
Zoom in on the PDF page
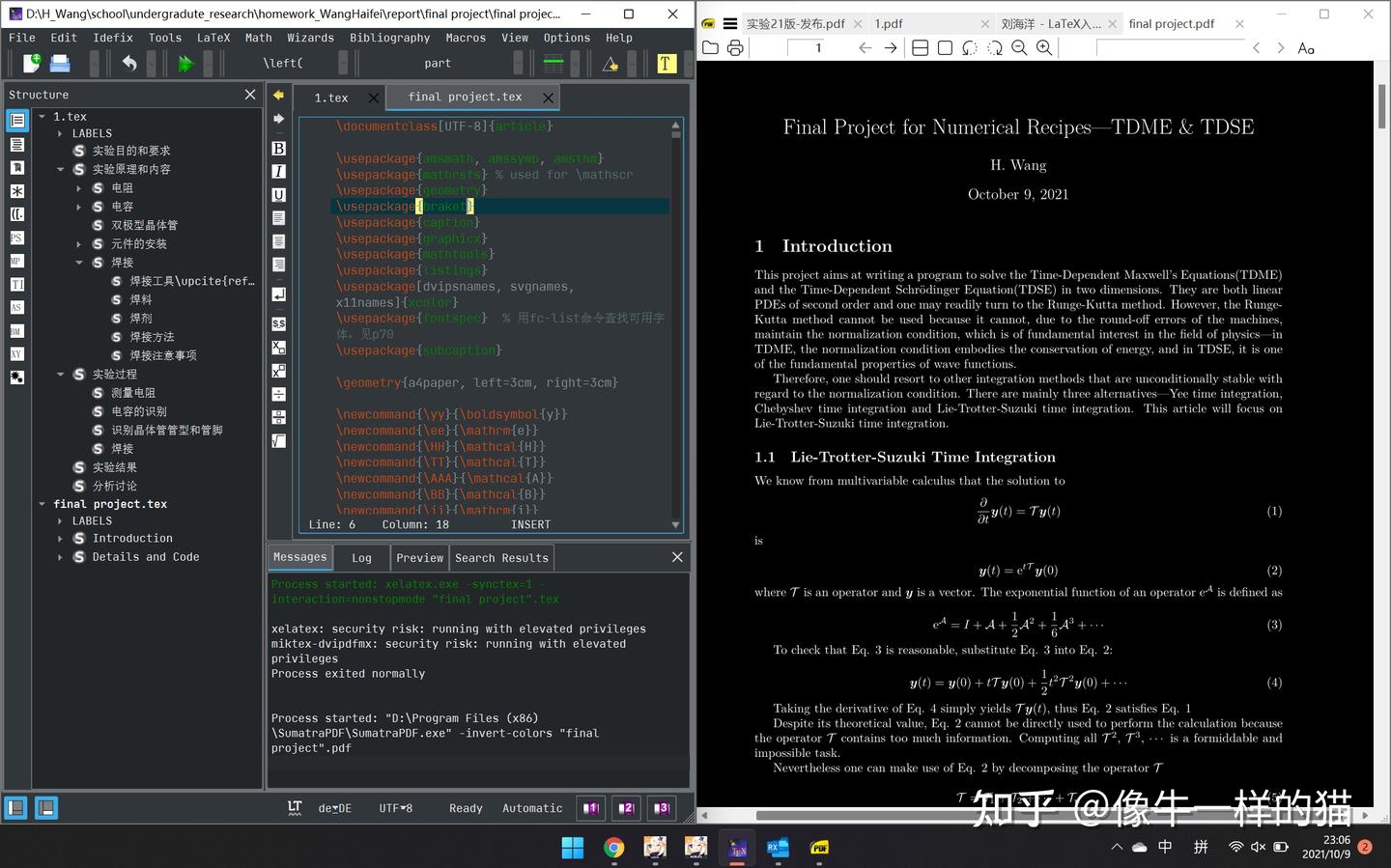pyautogui.click(x=1045, y=47)
